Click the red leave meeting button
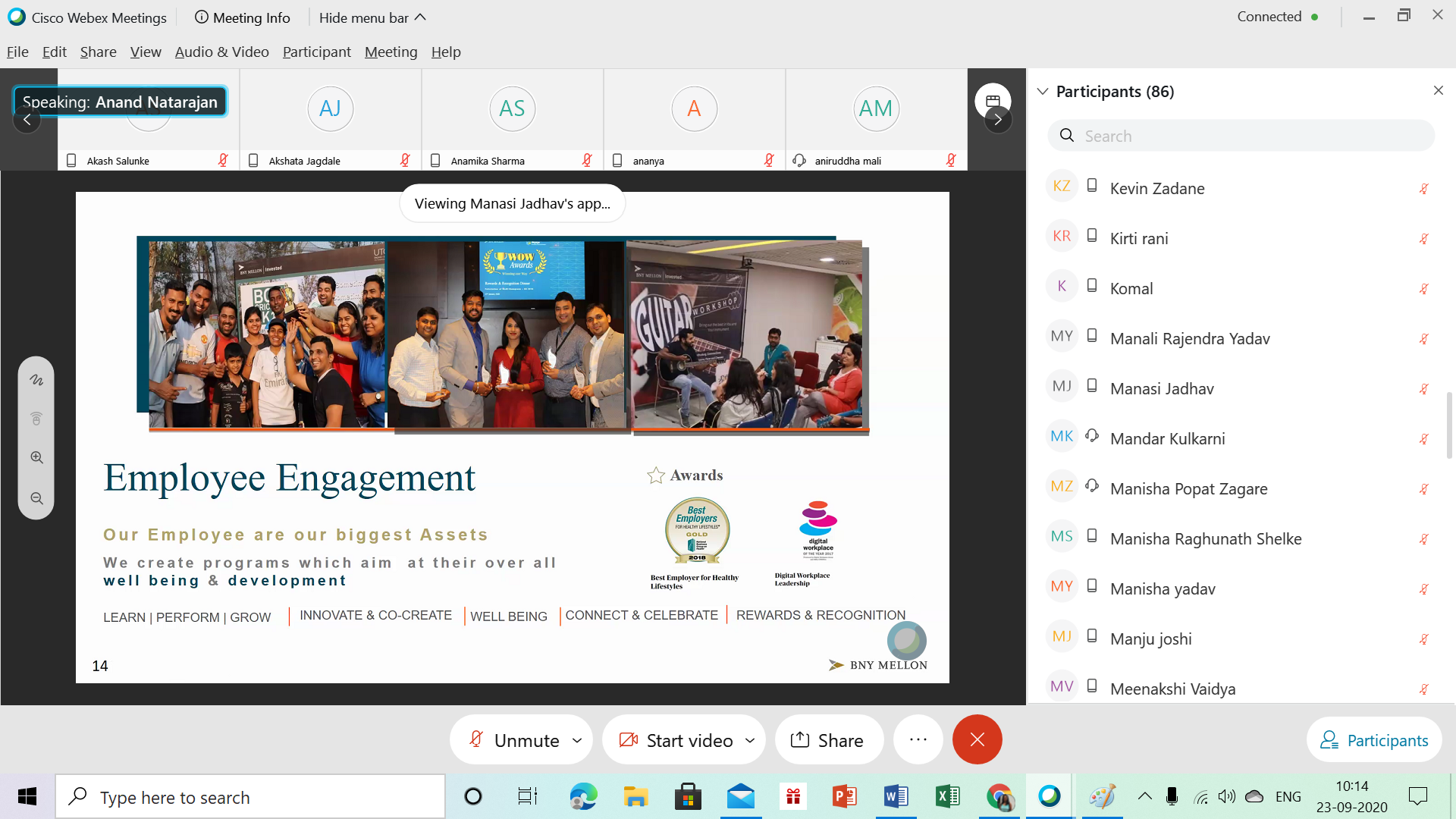Screen dimensions: 1456x819 coord(977,739)
